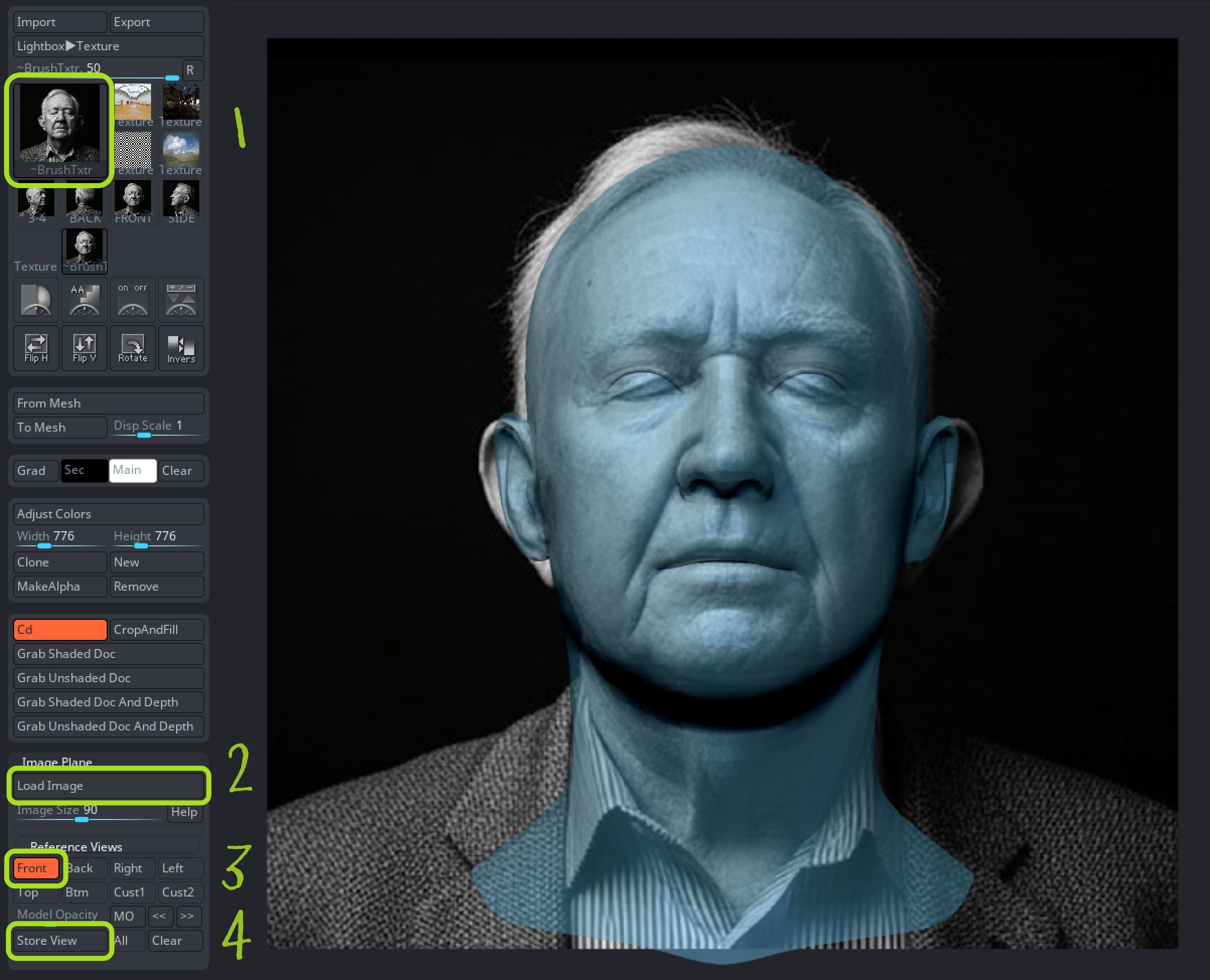Click the Main color swatch

[x=133, y=470]
